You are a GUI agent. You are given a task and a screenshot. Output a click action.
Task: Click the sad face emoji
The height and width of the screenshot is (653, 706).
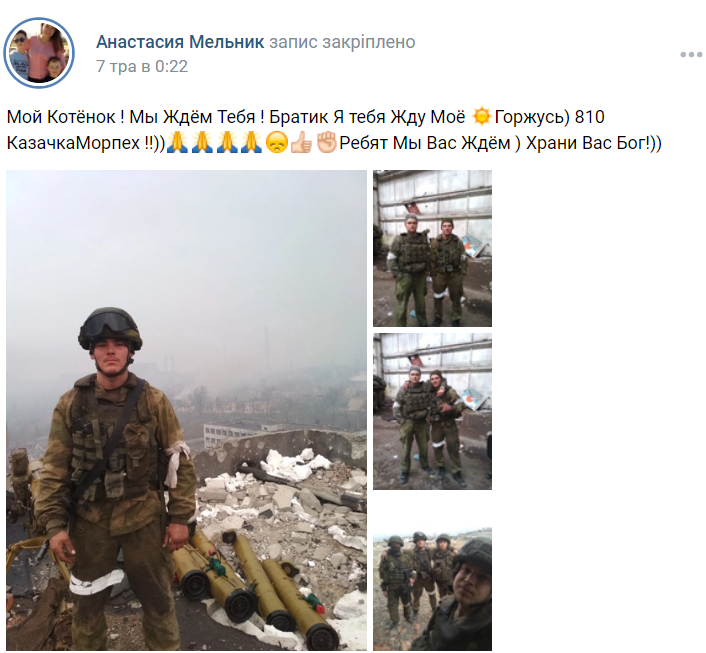276,143
